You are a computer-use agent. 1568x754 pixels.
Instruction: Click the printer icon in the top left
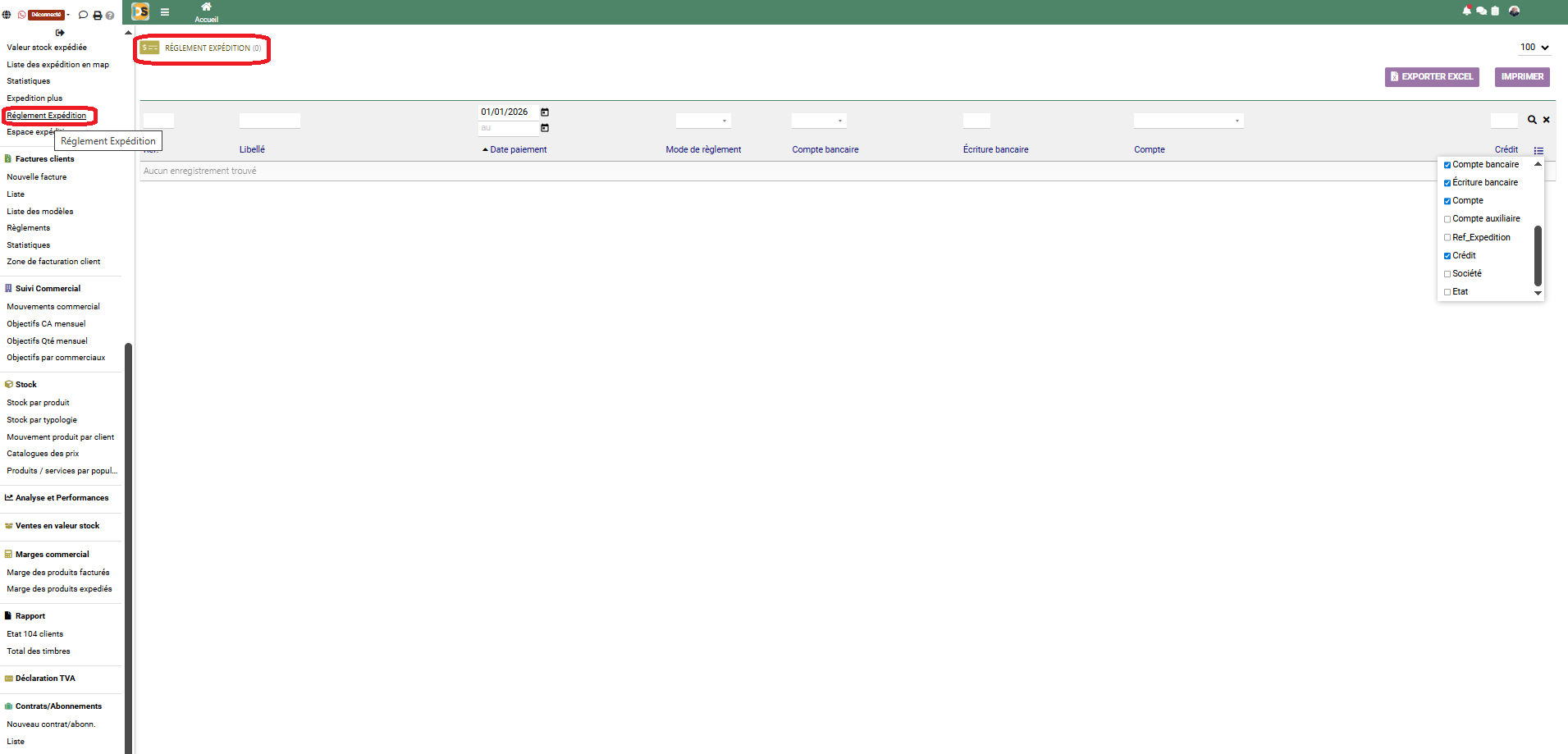pos(98,15)
